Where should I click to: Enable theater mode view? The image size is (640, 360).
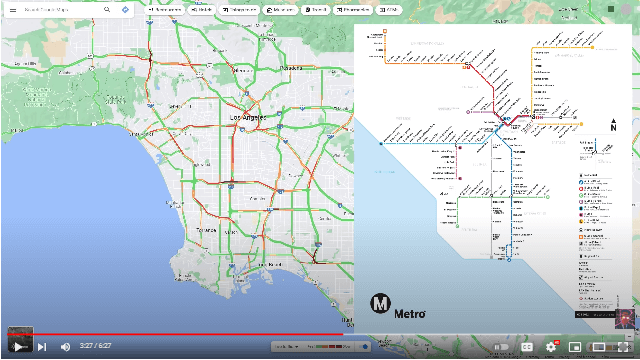coord(599,347)
